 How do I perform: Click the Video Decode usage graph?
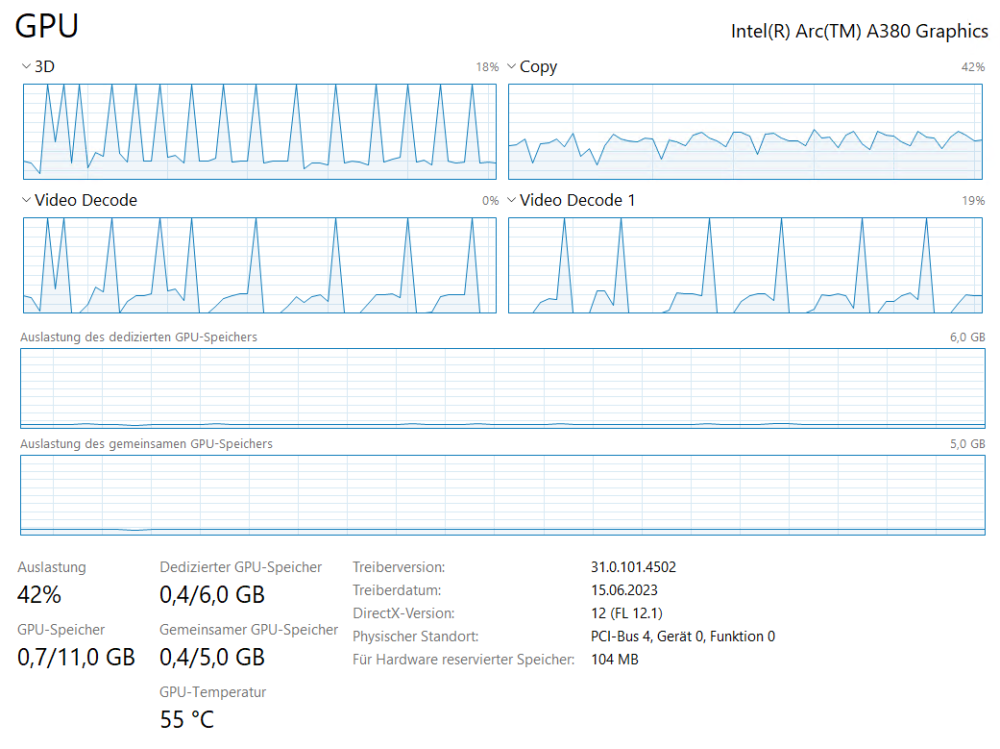click(260, 265)
